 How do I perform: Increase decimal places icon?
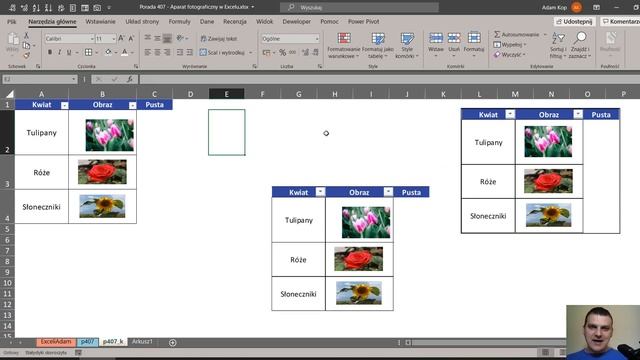pos(305,52)
